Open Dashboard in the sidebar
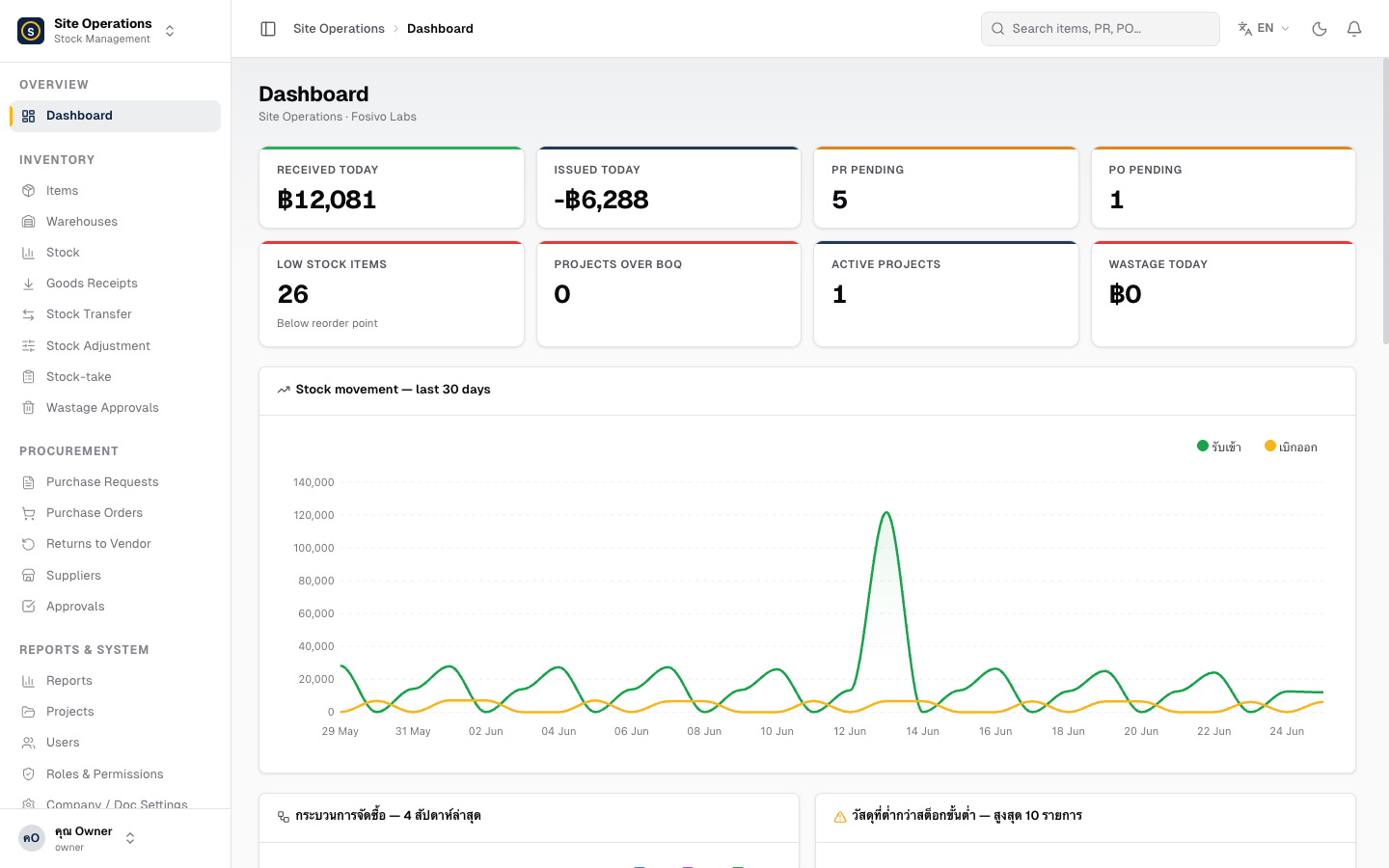Viewport: 1389px width, 868px height. point(115,116)
